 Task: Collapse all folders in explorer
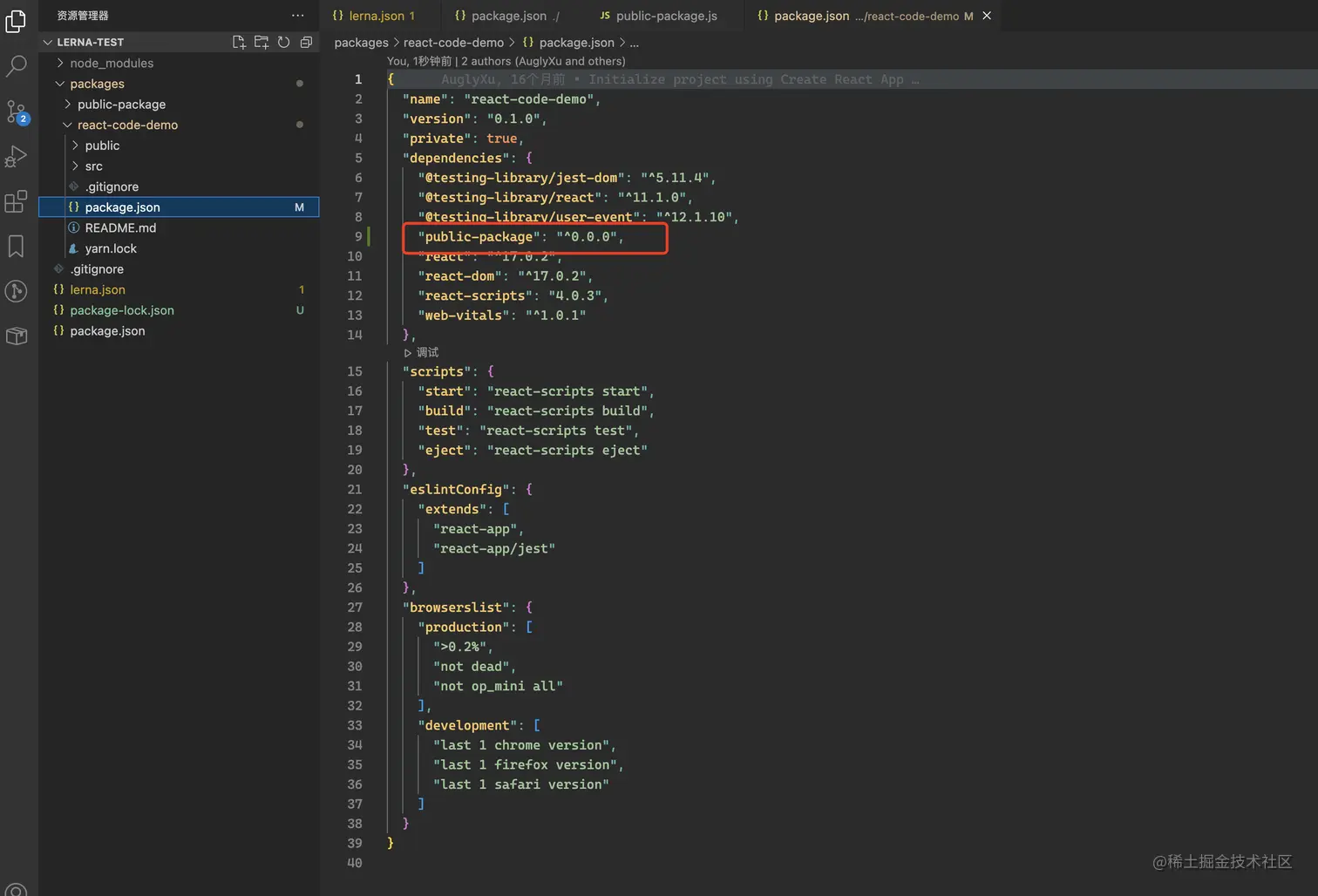pos(306,42)
